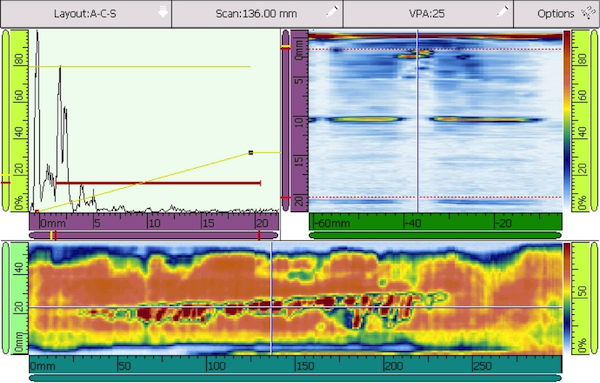Open the Layout:A-C-S selector
The height and width of the screenshot is (383, 600).
coord(86,14)
